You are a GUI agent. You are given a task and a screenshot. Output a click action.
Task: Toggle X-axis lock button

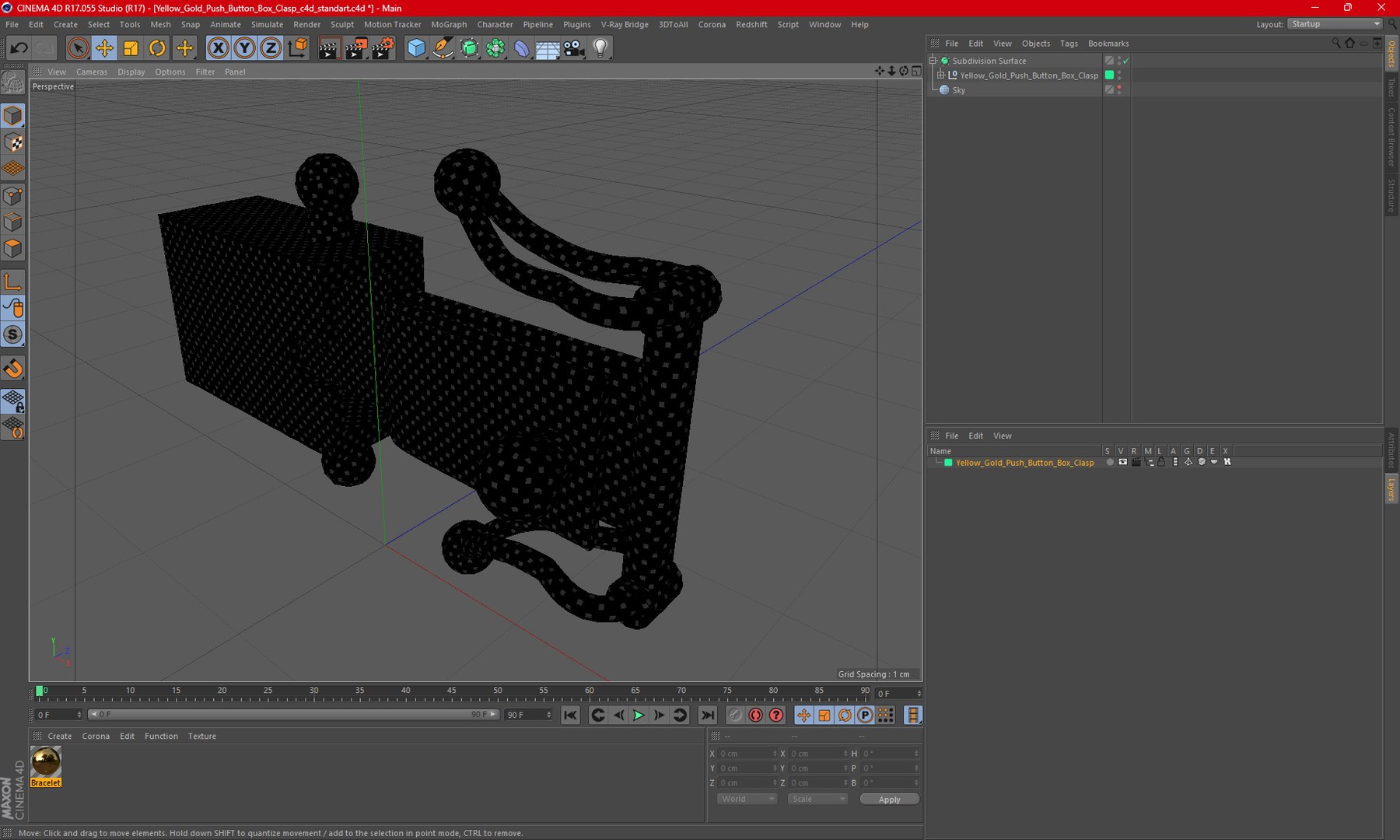[219, 48]
